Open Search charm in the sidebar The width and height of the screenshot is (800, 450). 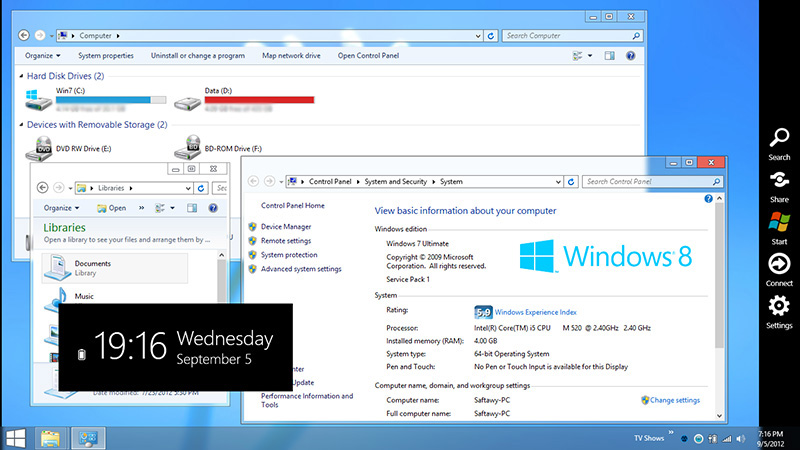coord(779,144)
